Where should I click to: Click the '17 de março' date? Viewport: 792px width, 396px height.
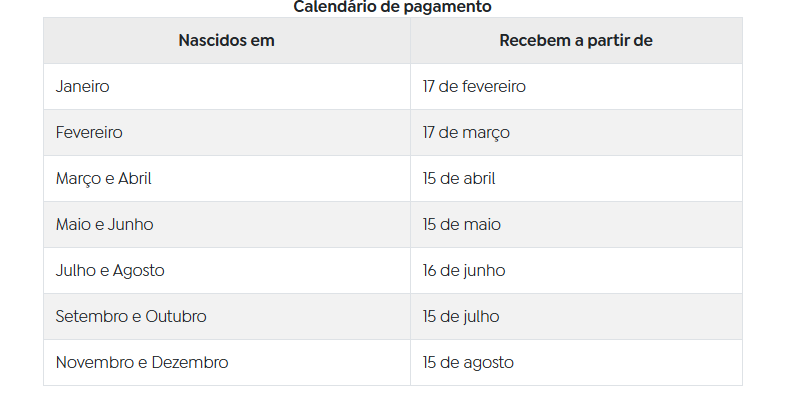[466, 133]
